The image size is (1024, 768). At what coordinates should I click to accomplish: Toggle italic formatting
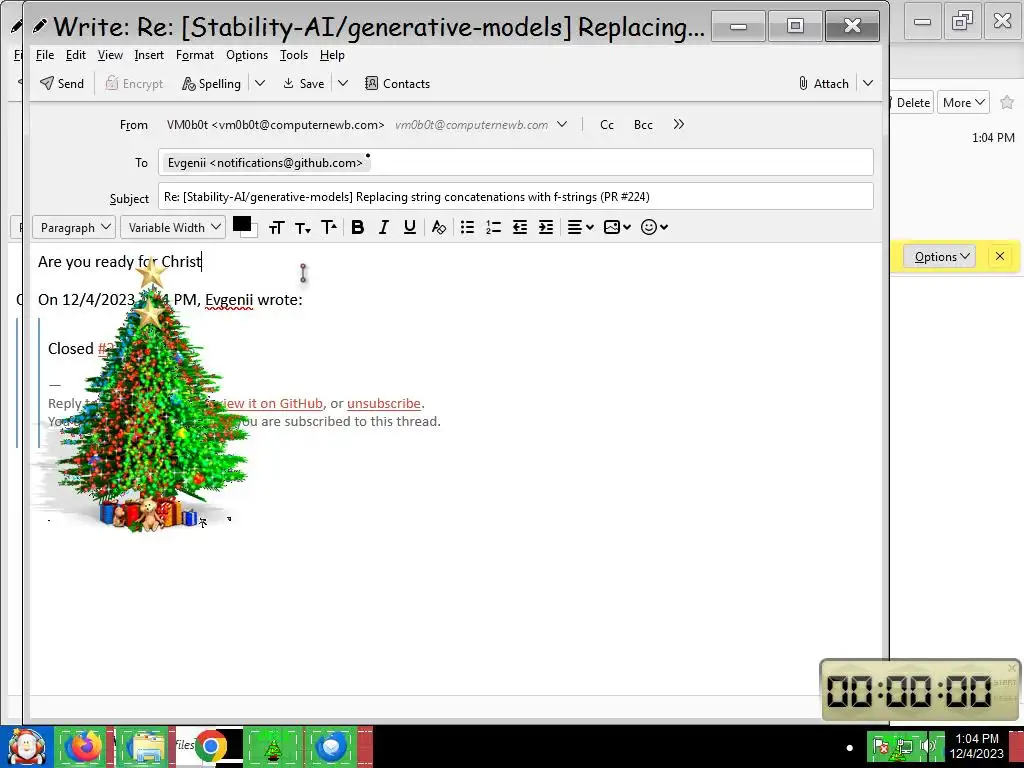point(383,227)
